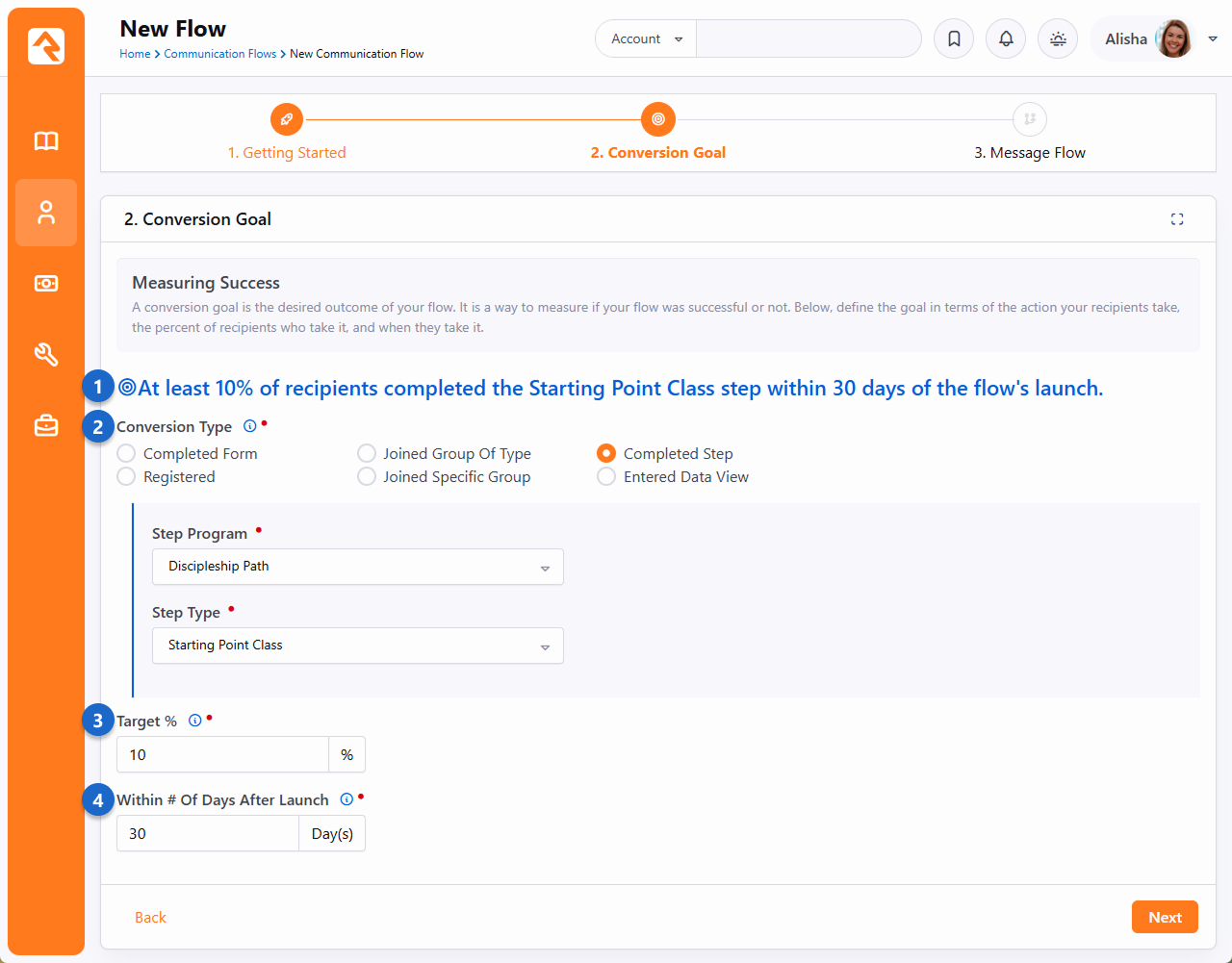Open the People sidebar icon
1232x963 pixels.
(x=46, y=213)
